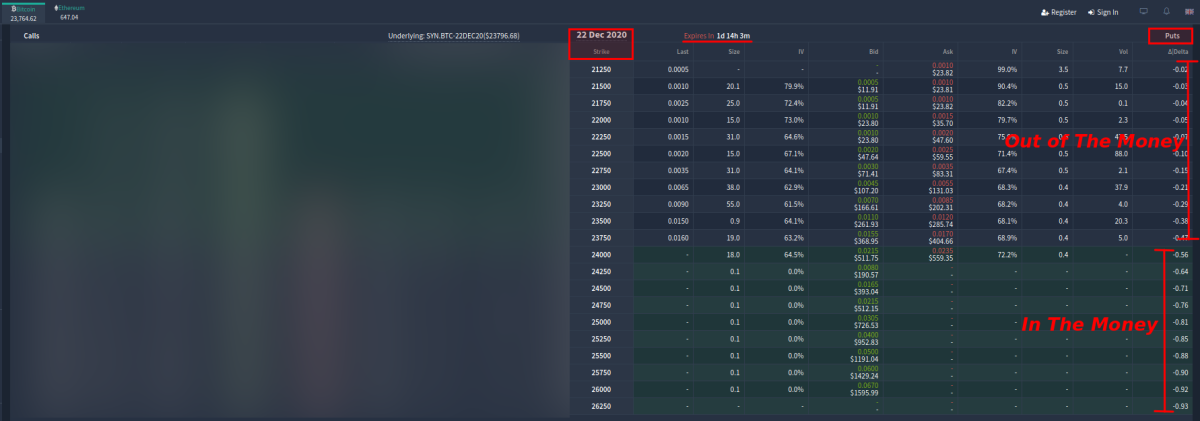The image size is (1200, 421).
Task: Click the Register user icon
Action: coord(1044,12)
